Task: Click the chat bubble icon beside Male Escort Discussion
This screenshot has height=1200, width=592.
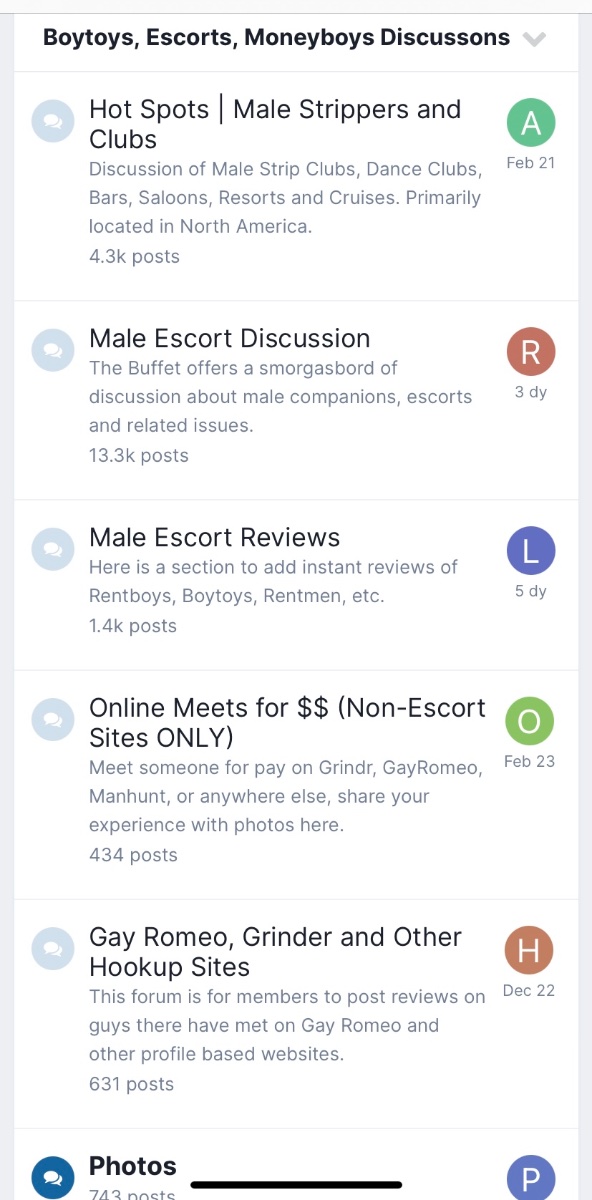Action: 51,350
